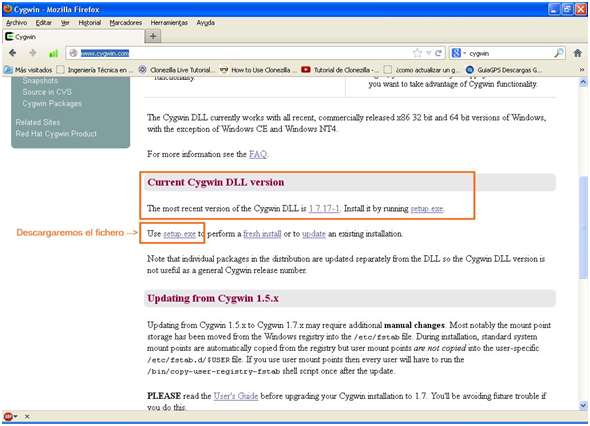Open the FAQ link
The image size is (590, 426).
click(x=258, y=154)
